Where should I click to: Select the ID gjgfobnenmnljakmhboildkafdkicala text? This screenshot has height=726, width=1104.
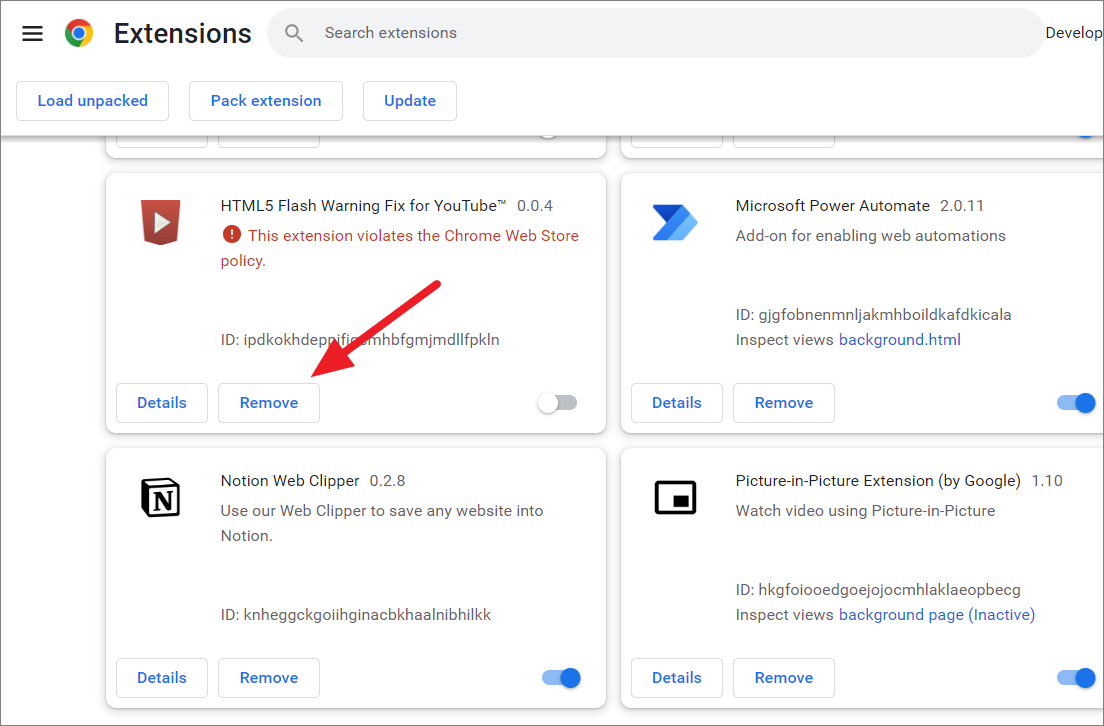(873, 315)
